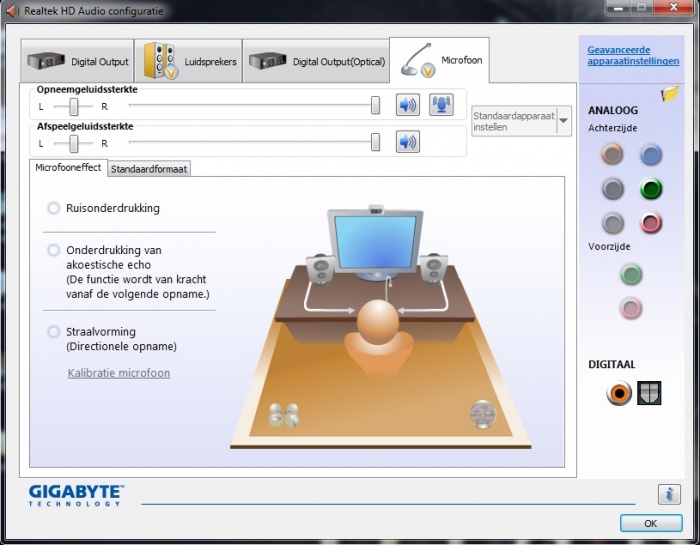Switch to the Digital Output(Optical) tab

point(316,61)
